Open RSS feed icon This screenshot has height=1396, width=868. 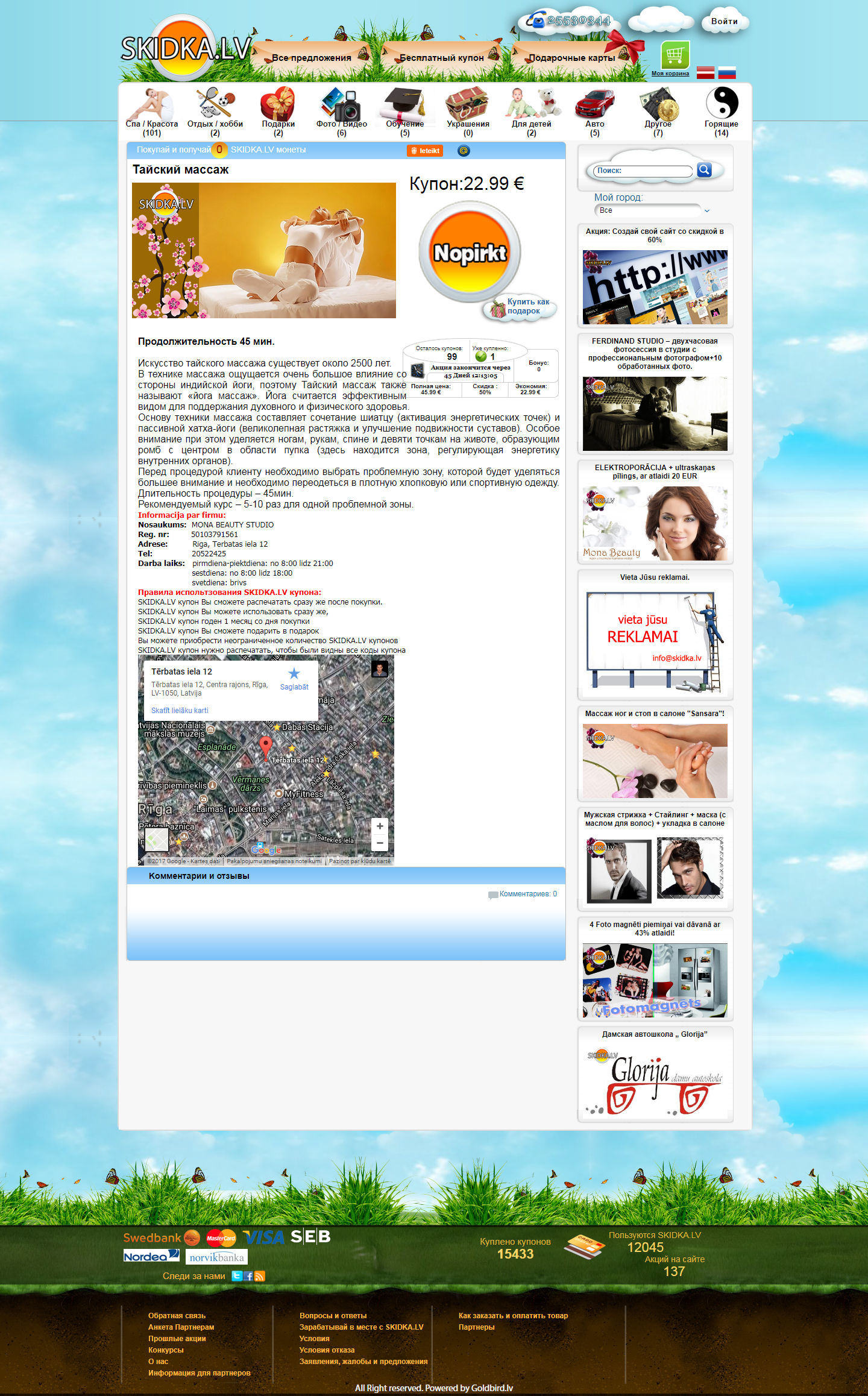260,1276
